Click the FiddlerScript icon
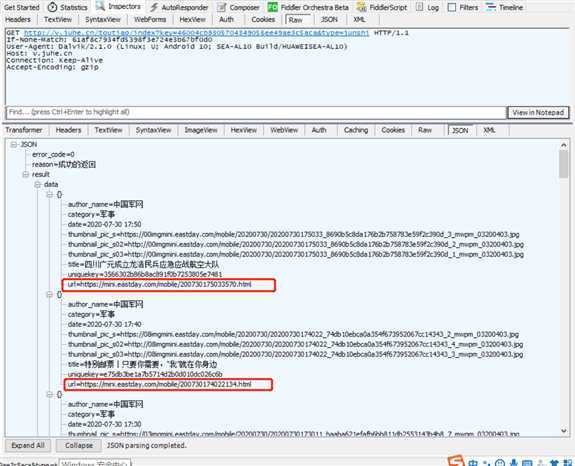The width and height of the screenshot is (575, 466). point(362,7)
